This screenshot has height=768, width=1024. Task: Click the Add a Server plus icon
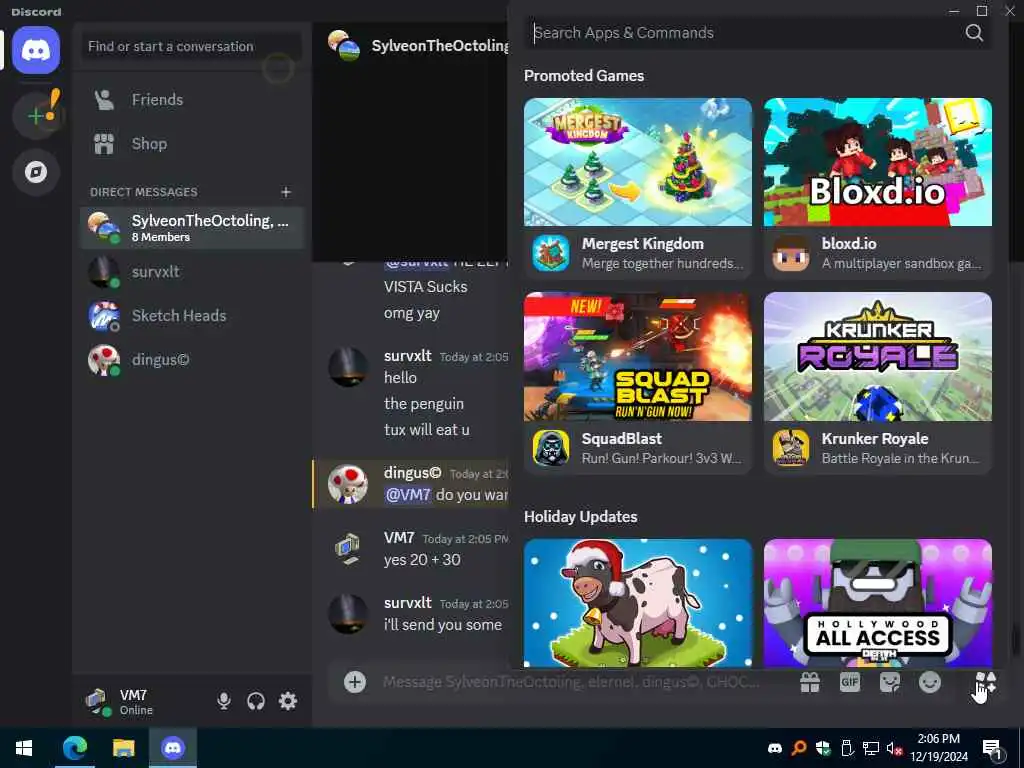pyautogui.click(x=36, y=116)
